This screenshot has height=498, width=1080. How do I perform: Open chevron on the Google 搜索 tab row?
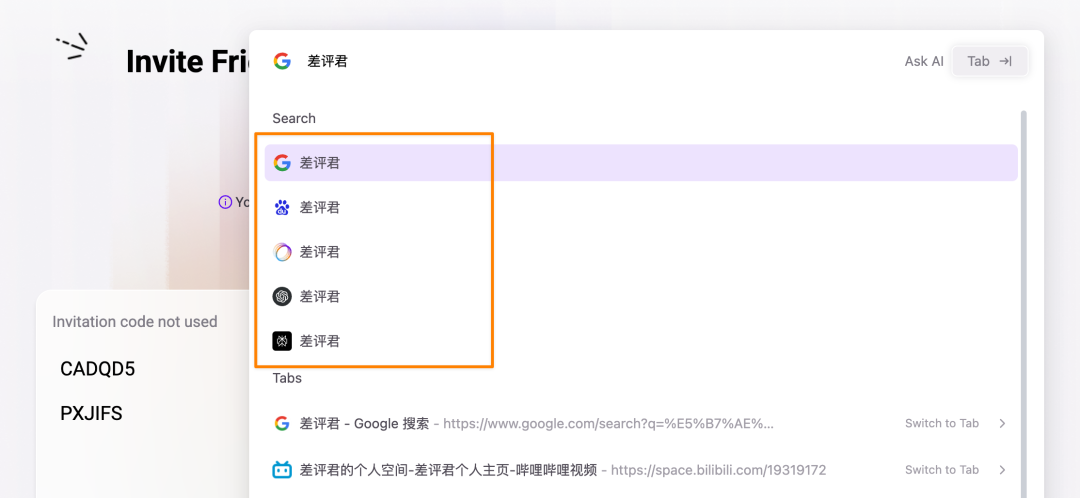[x=1002, y=424]
